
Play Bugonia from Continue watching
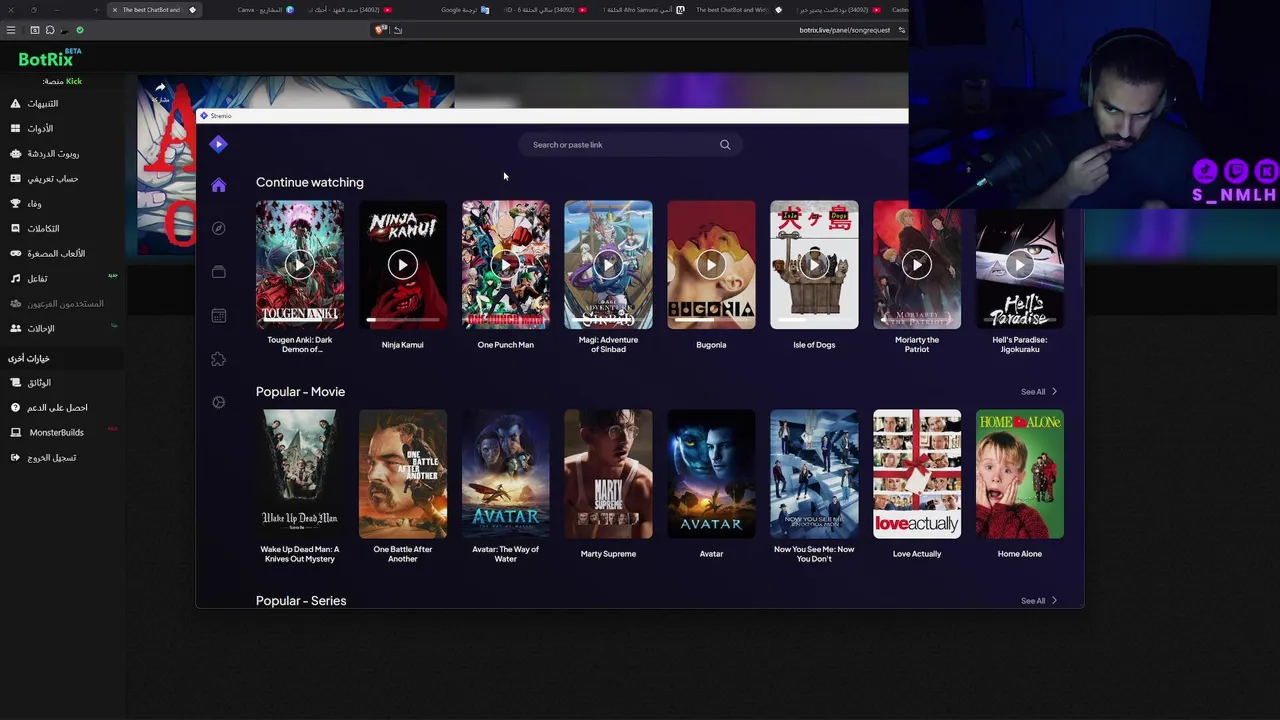click(x=711, y=265)
